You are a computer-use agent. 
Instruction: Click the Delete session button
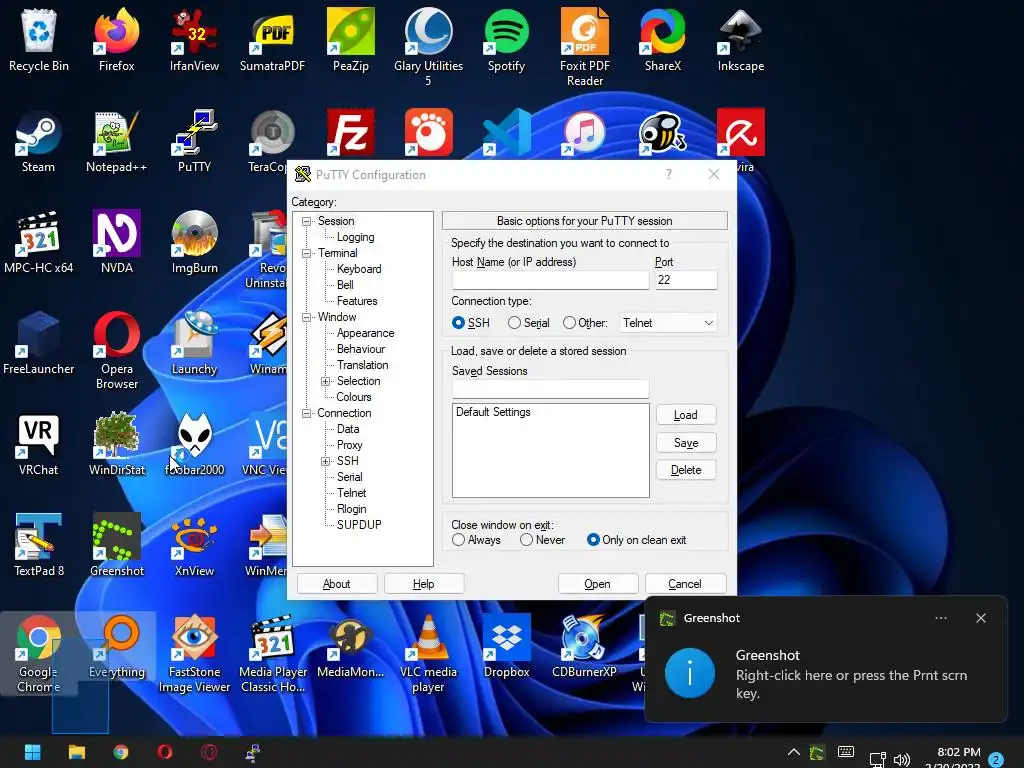[x=686, y=470]
